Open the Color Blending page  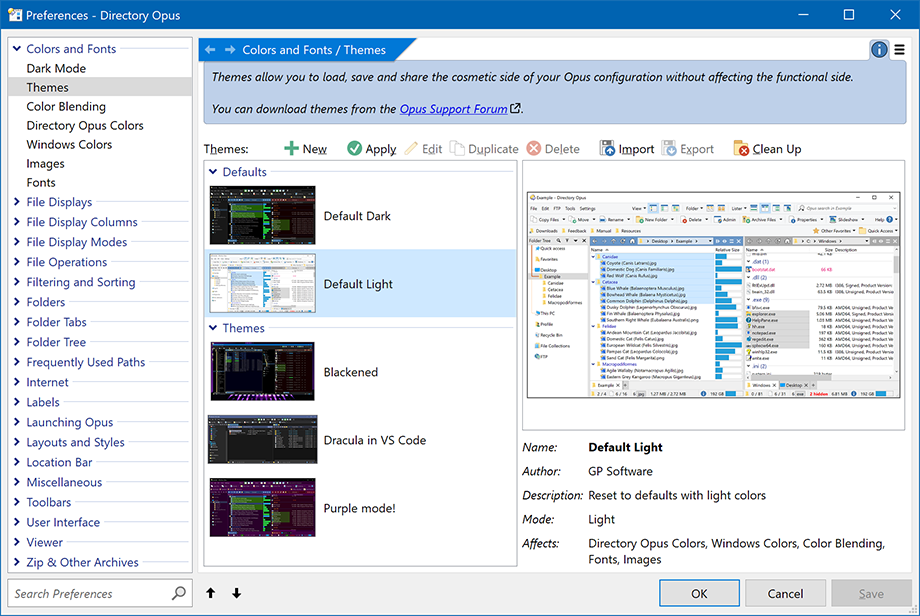66,106
